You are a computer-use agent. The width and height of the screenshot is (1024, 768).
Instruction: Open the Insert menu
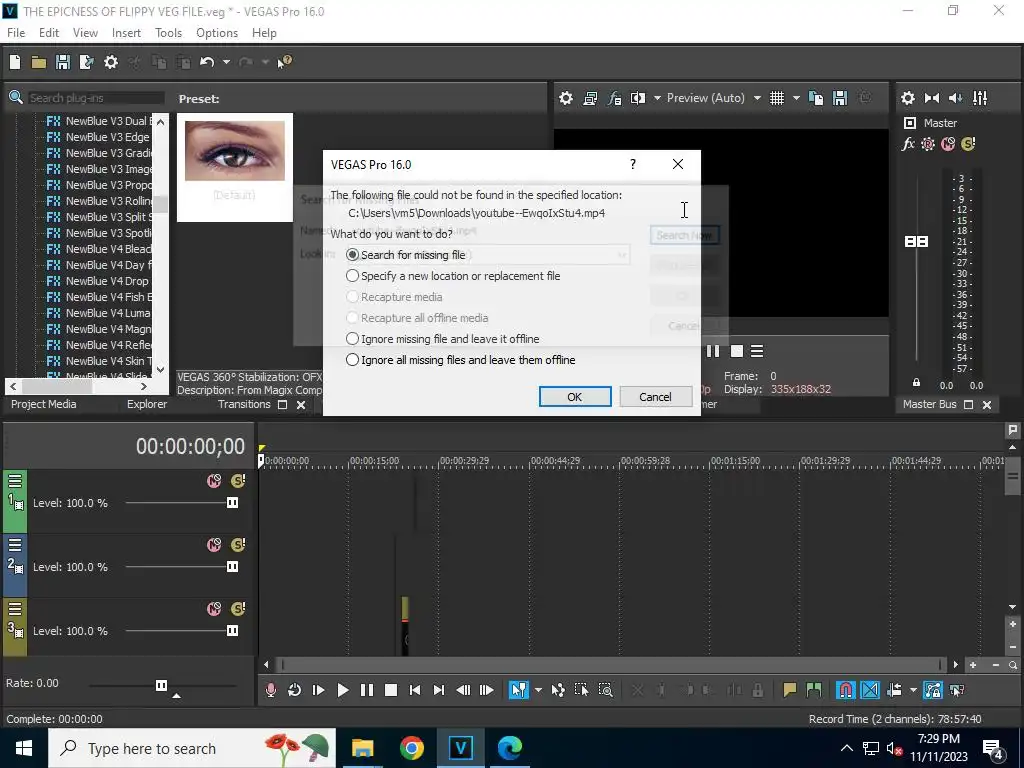click(126, 33)
